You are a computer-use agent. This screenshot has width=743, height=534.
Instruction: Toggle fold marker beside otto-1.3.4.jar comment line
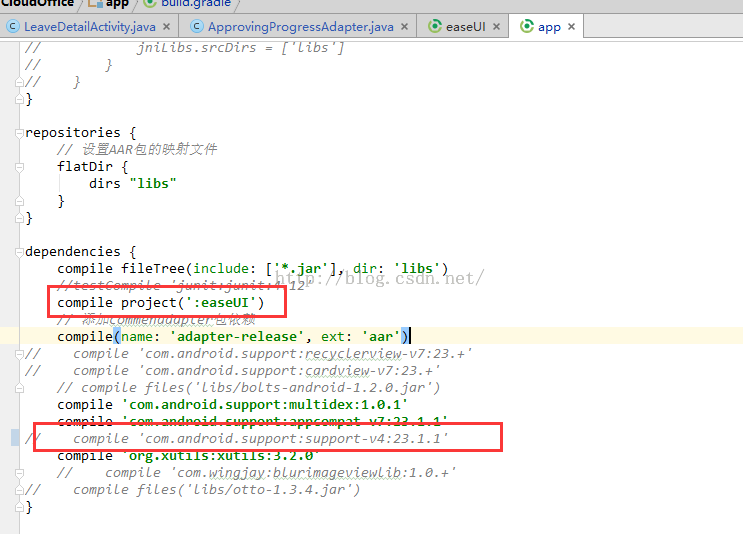(x=19, y=490)
